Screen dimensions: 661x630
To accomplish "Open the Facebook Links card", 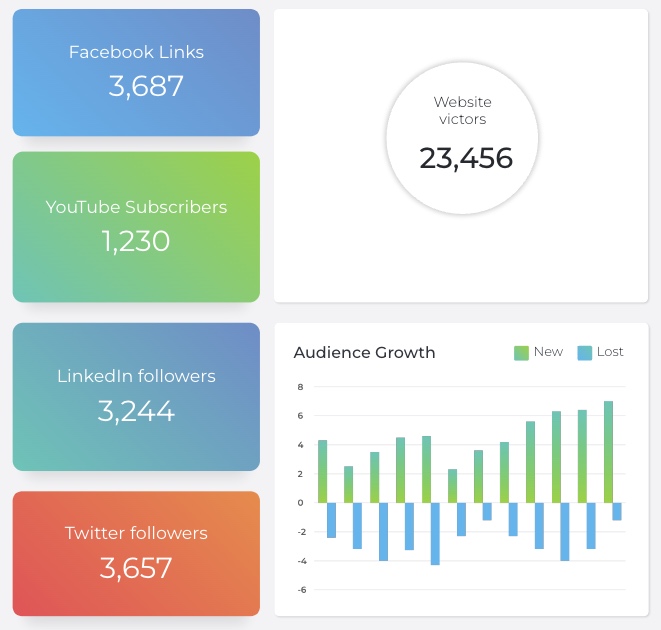I will [x=136, y=72].
